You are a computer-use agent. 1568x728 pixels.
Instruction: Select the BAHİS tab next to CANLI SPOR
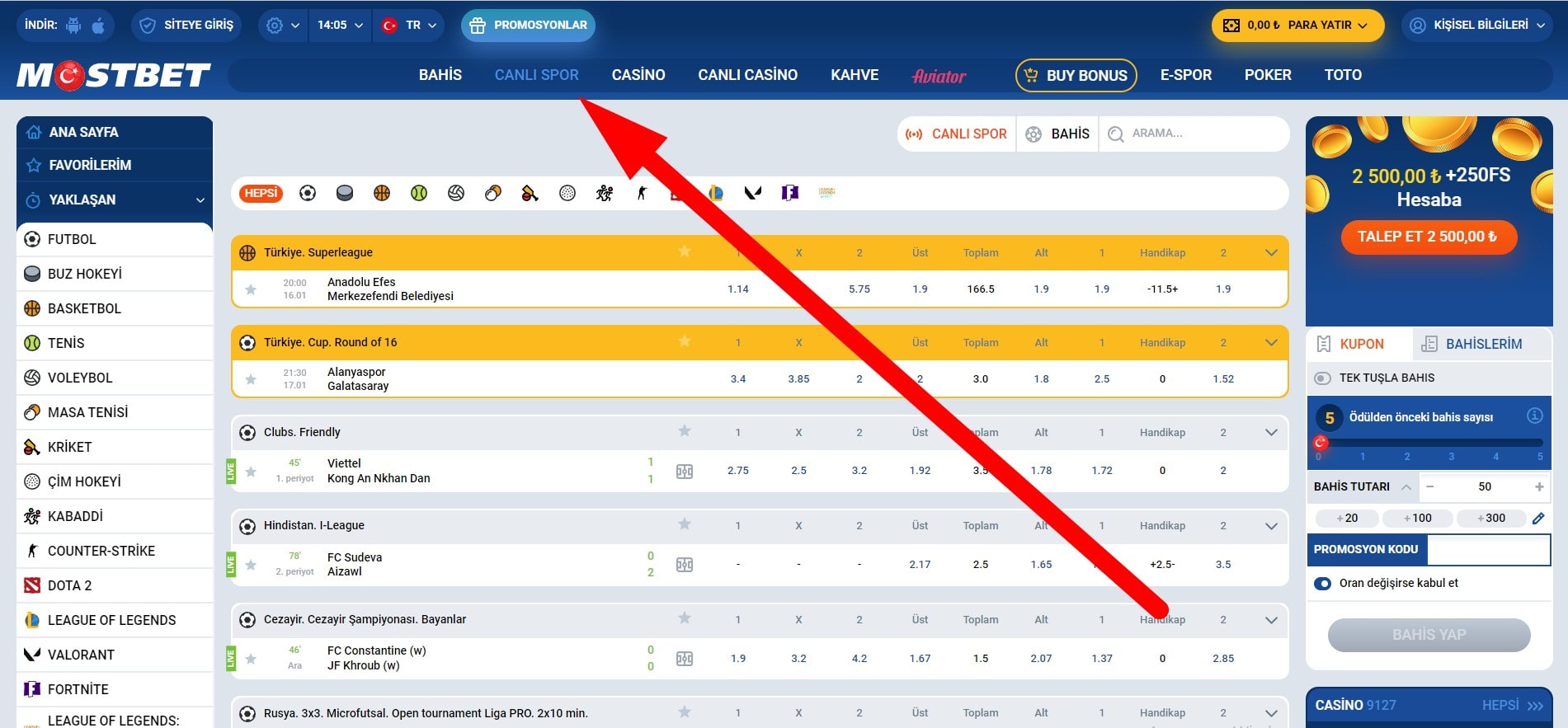pyautogui.click(x=1058, y=134)
